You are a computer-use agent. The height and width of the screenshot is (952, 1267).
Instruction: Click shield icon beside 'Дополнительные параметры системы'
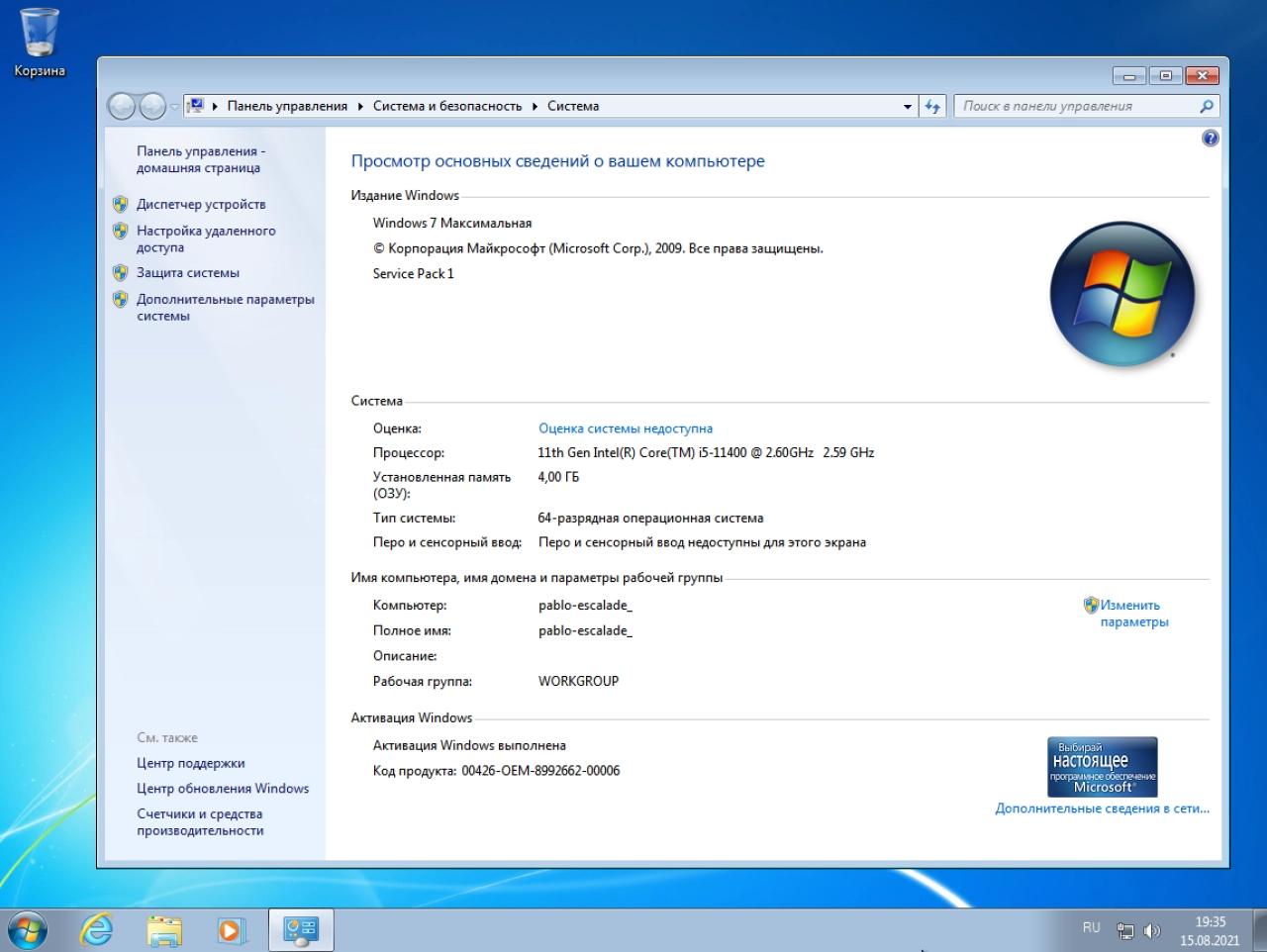121,299
